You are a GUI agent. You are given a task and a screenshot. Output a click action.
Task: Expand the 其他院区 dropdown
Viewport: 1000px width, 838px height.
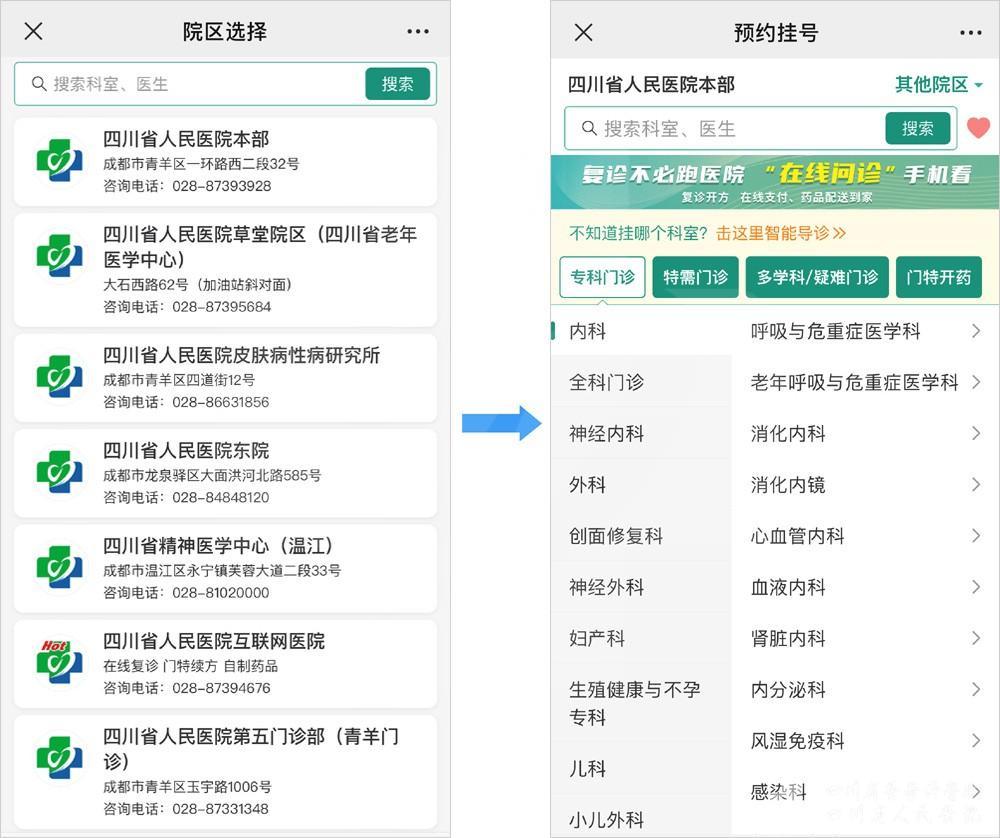(x=938, y=85)
